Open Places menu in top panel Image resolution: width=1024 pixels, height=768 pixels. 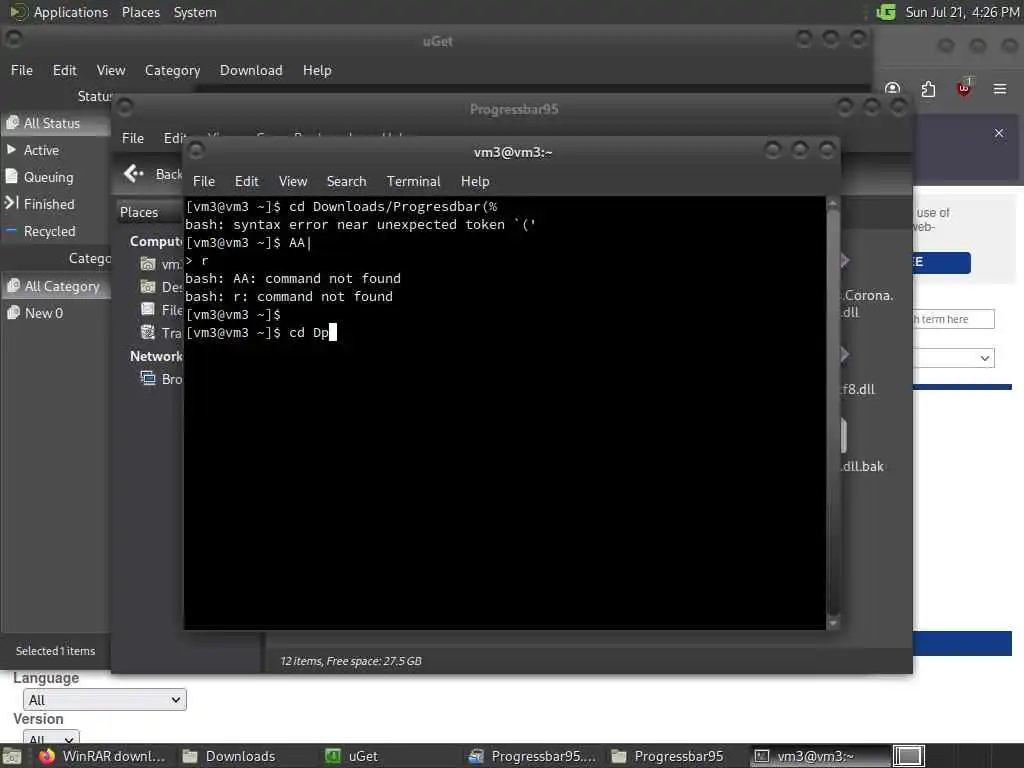pyautogui.click(x=140, y=12)
